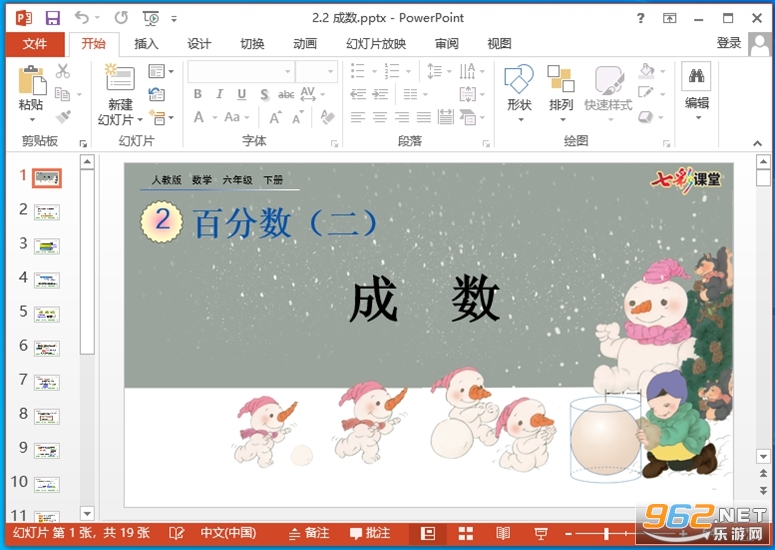
Task: Open the Change Case Aa dropdown
Action: pyautogui.click(x=237, y=117)
